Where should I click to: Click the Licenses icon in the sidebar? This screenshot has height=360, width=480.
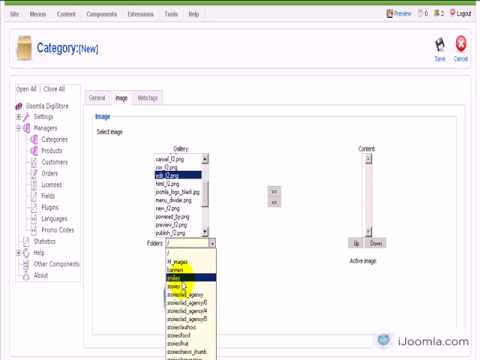34,185
